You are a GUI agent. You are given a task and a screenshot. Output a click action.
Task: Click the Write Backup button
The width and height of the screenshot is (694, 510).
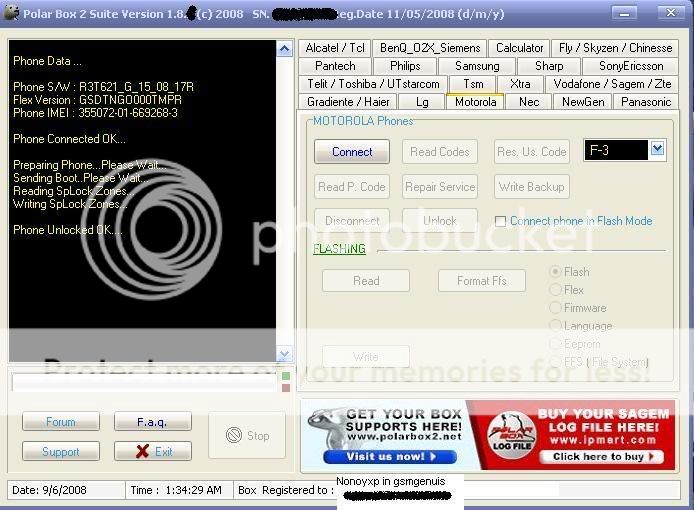coord(532,186)
